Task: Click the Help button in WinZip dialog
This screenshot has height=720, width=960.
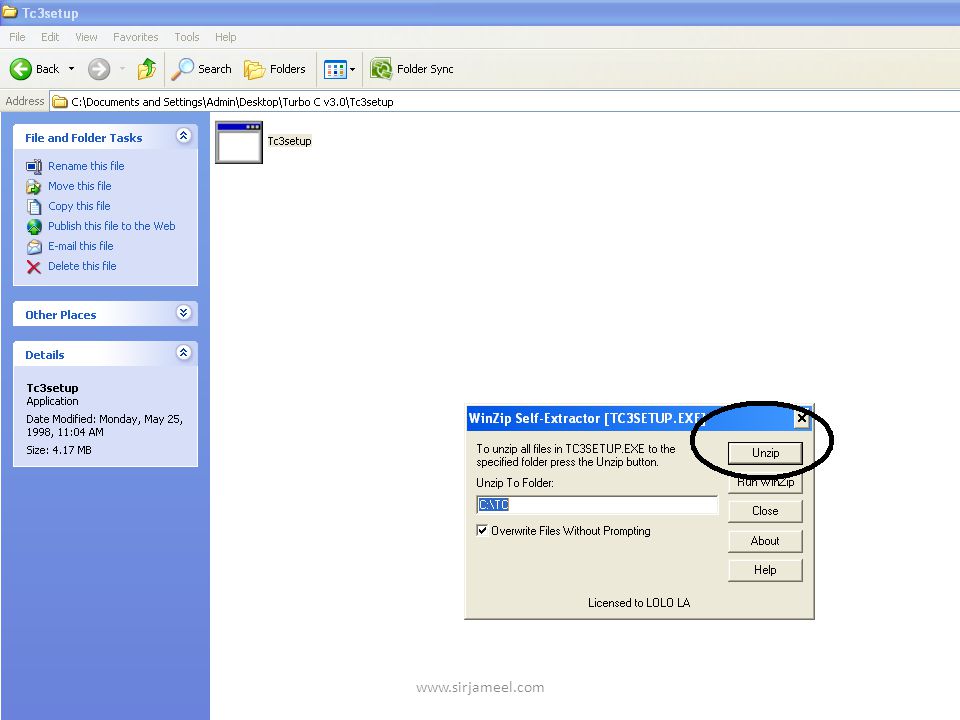Action: [765, 570]
